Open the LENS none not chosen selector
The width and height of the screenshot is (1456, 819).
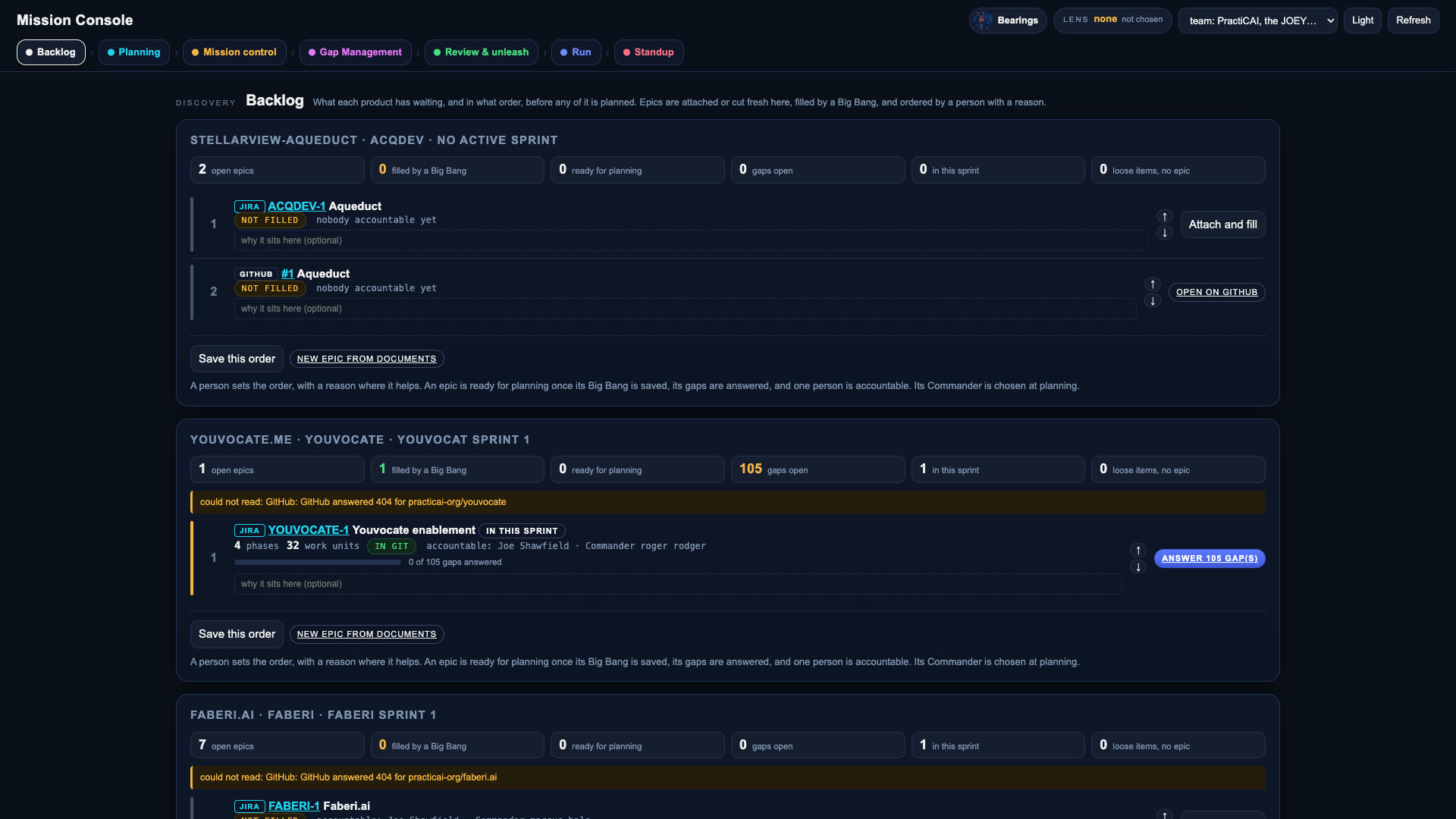(x=1112, y=20)
